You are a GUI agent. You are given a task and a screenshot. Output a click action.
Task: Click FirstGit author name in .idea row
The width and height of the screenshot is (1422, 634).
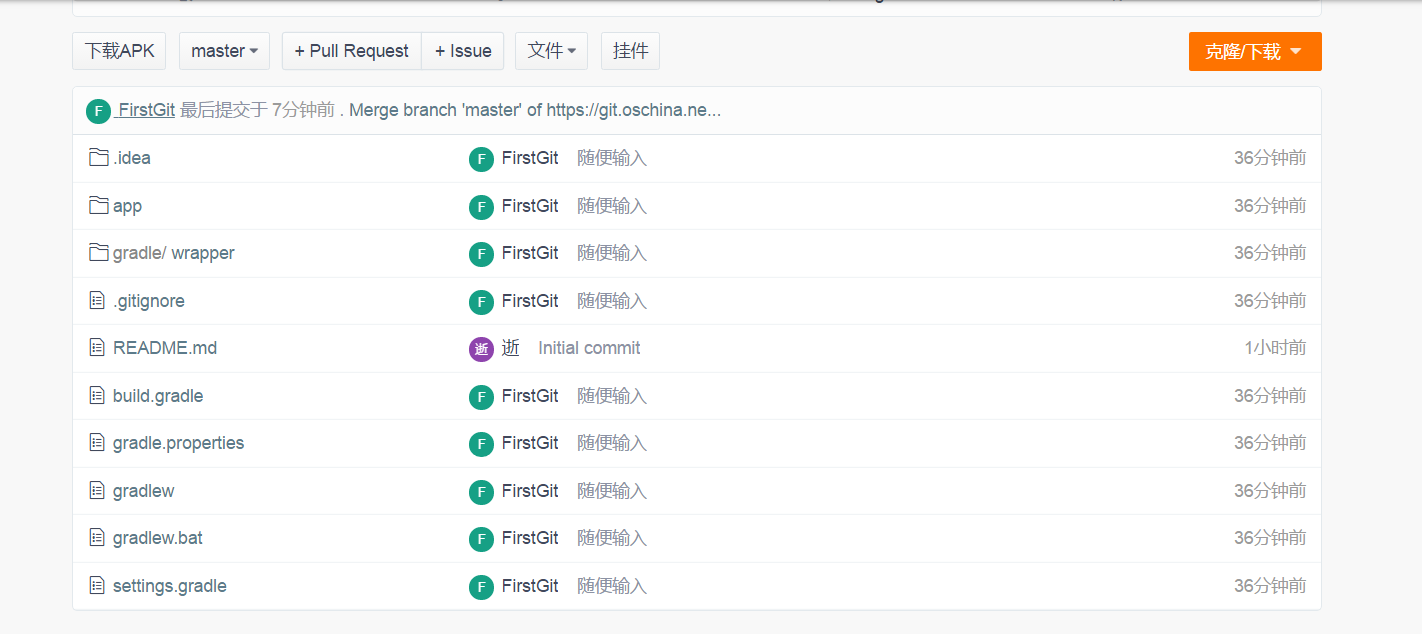pyautogui.click(x=530, y=158)
